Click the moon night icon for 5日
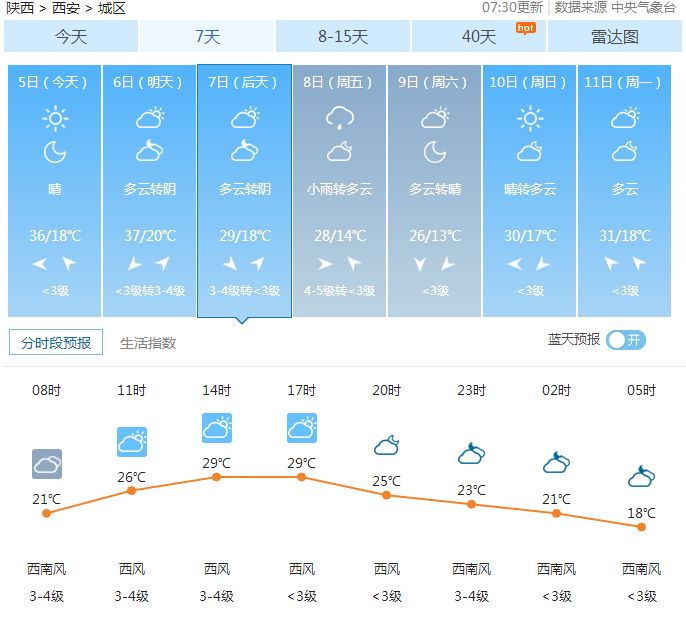 point(55,152)
